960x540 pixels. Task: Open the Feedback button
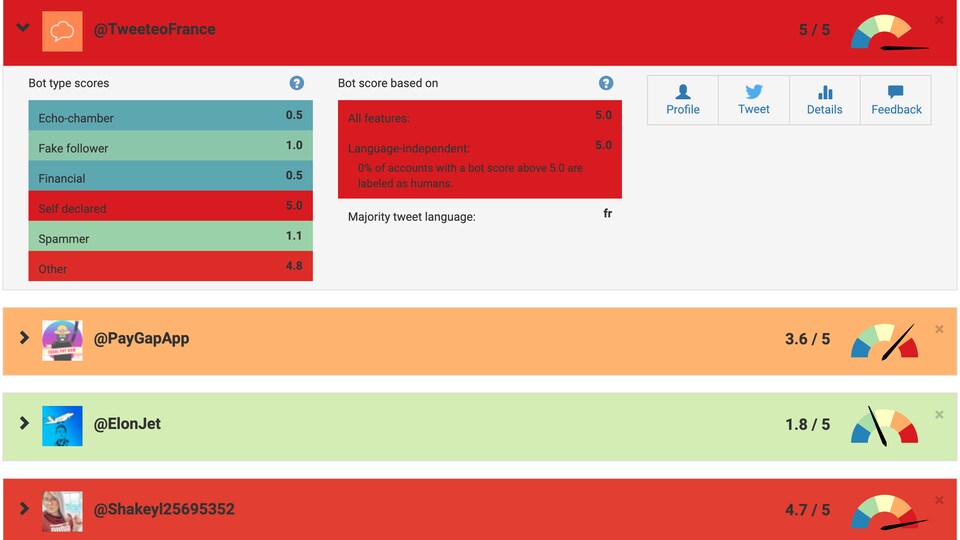(896, 100)
